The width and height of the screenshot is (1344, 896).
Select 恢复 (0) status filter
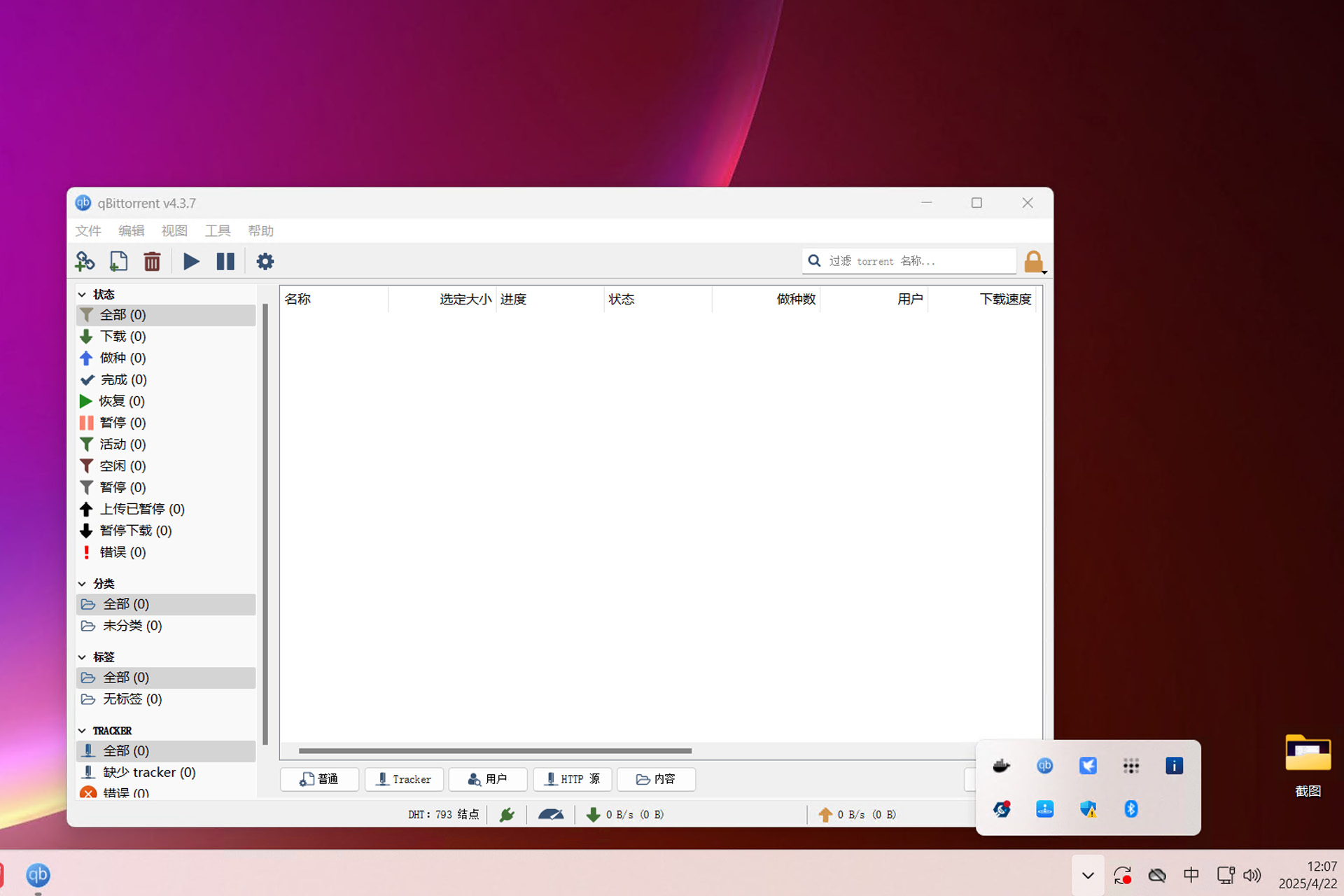[x=166, y=401]
